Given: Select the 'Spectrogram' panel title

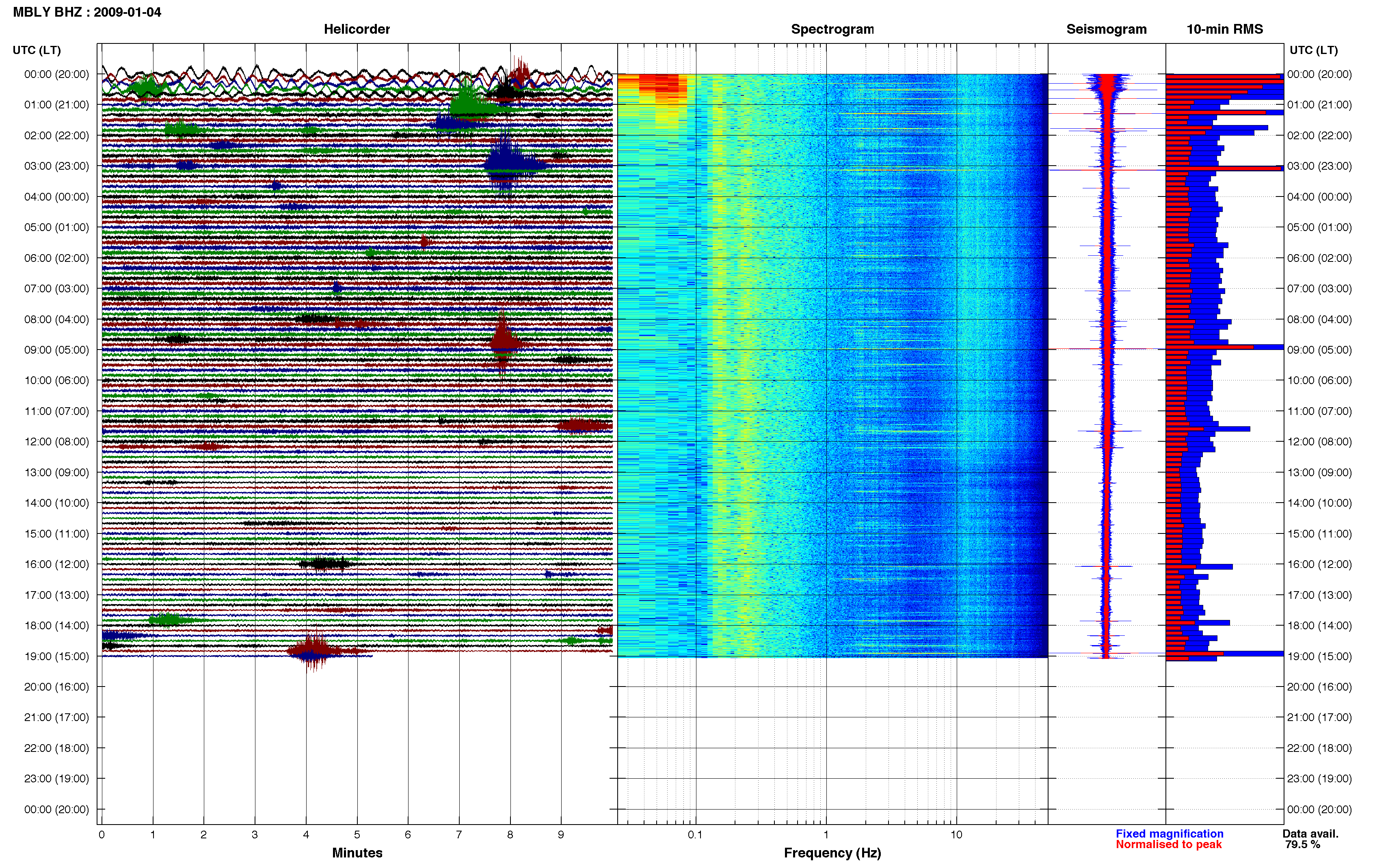Looking at the screenshot, I should 832,29.
